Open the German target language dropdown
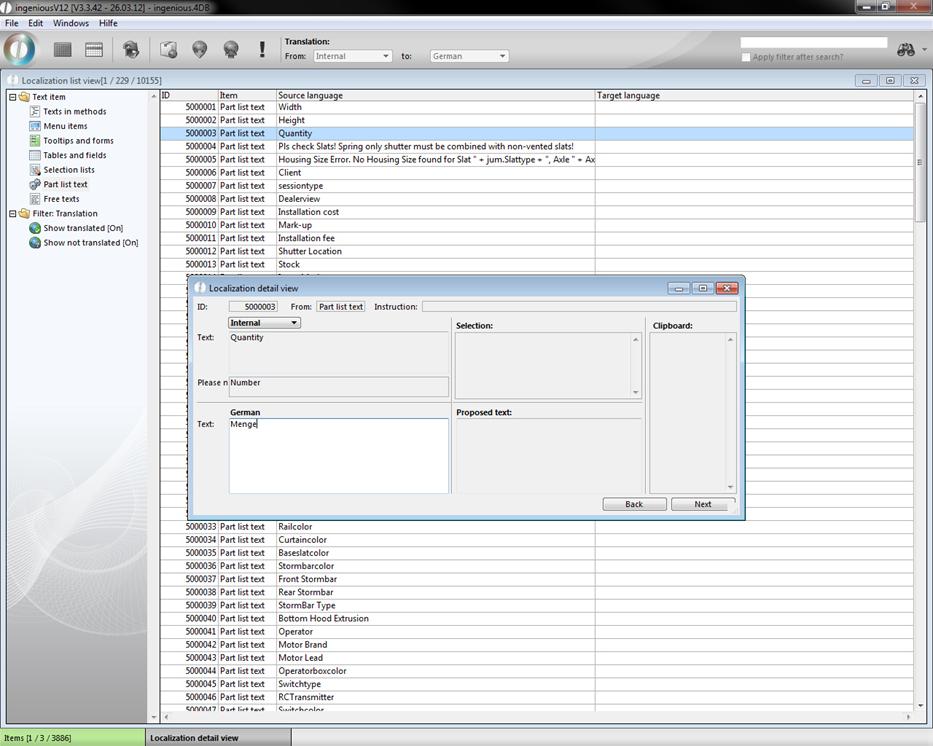Image resolution: width=933 pixels, height=746 pixels. point(469,56)
